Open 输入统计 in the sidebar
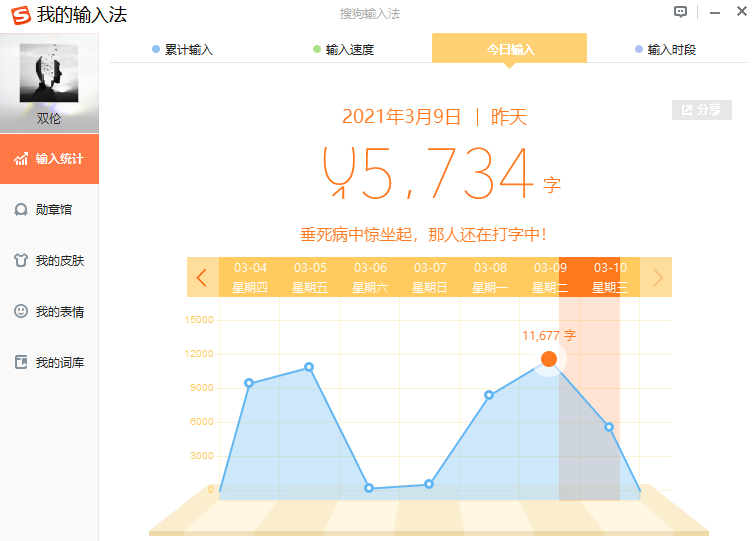Screen dimensions: 755x541 (49, 159)
